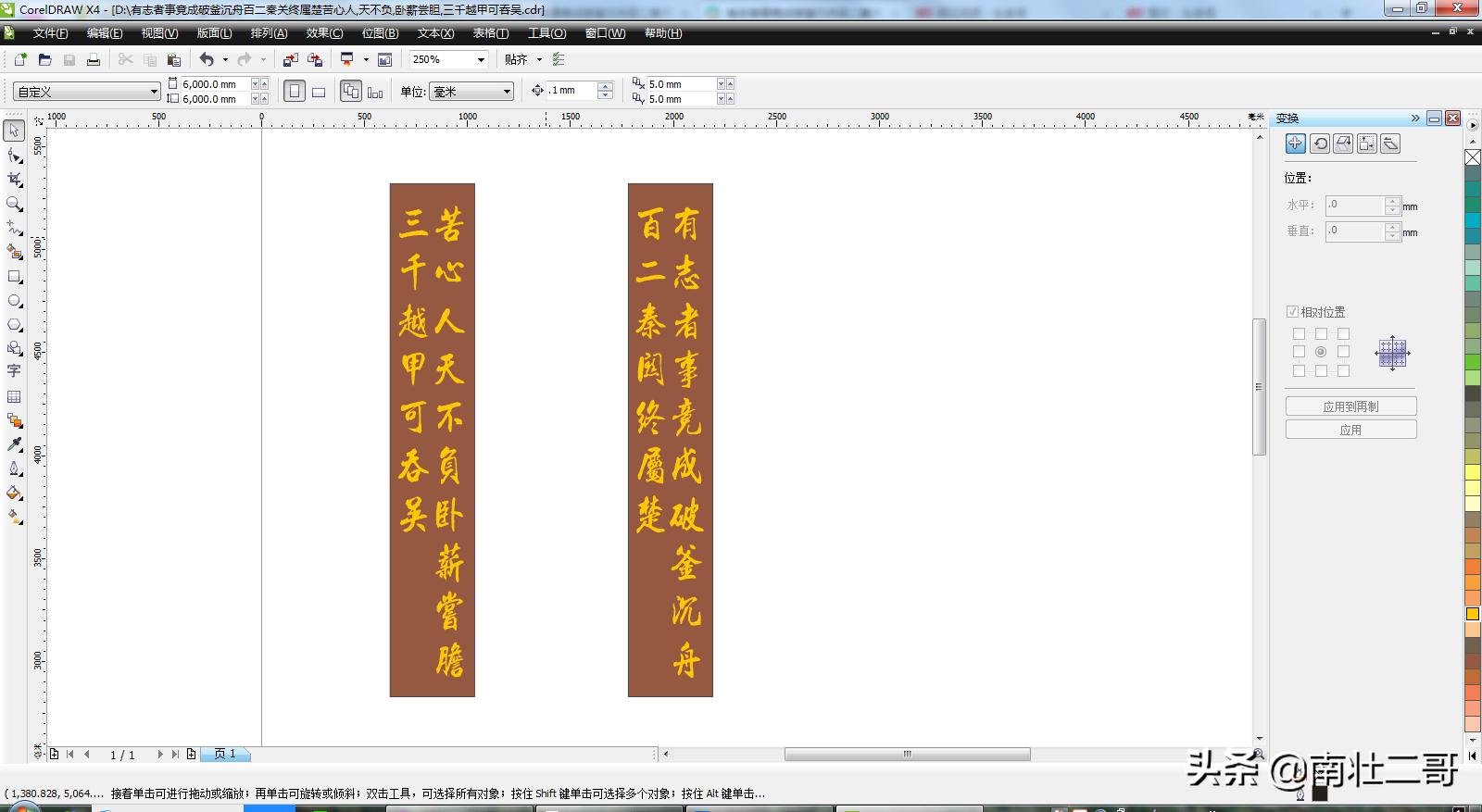Select the Zoom magnifier tool
This screenshot has width=1482, height=812.
[14, 203]
